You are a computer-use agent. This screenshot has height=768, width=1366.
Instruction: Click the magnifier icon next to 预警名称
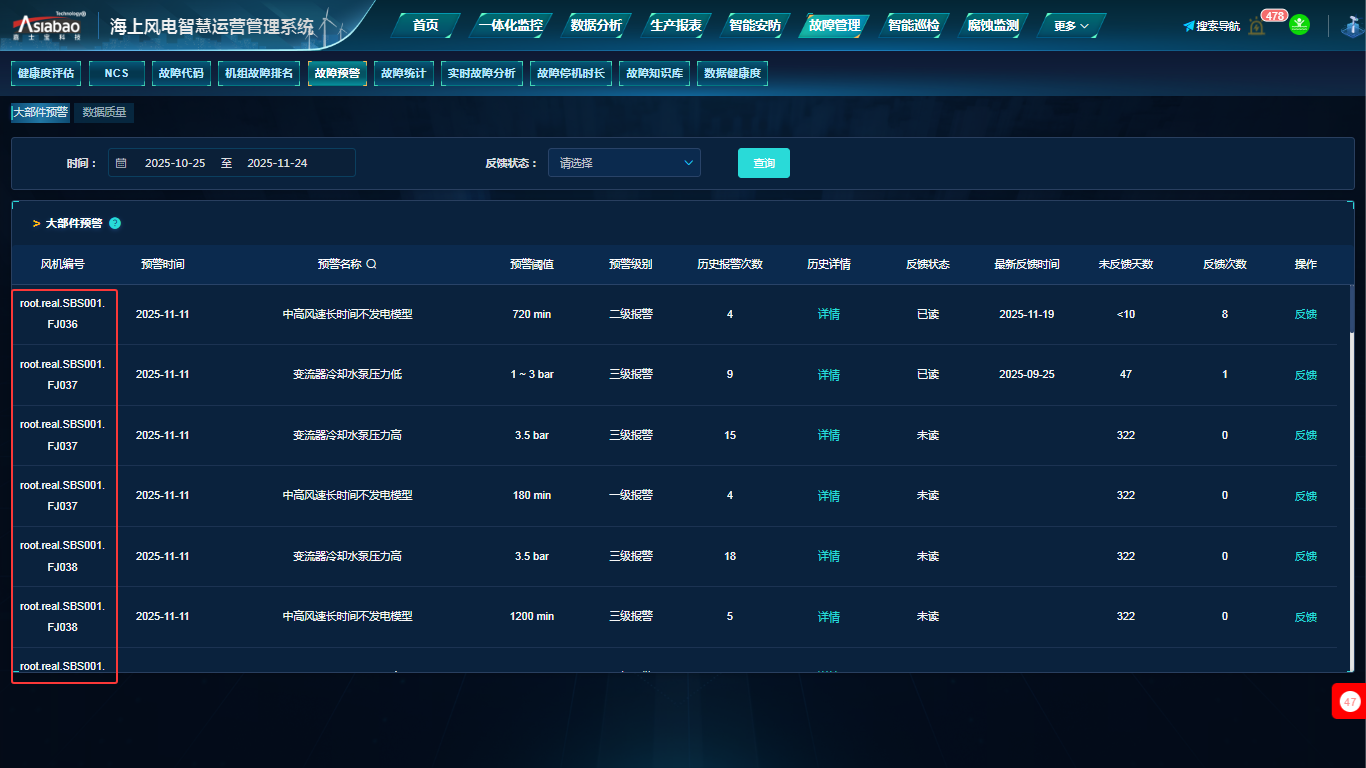pyautogui.click(x=371, y=264)
